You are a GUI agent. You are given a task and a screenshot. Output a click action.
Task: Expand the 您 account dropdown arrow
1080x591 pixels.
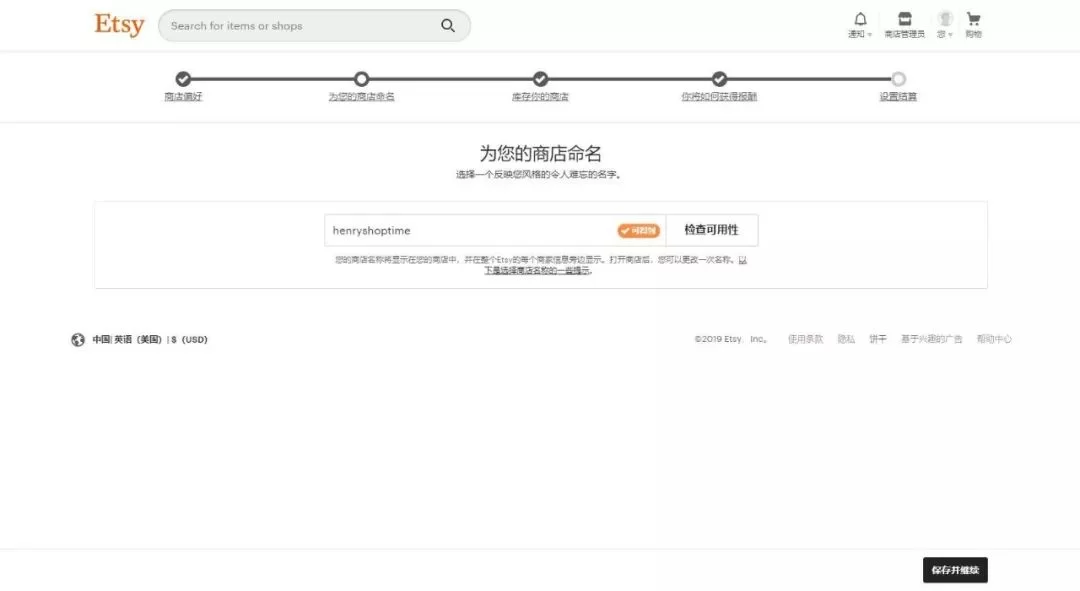point(950,35)
